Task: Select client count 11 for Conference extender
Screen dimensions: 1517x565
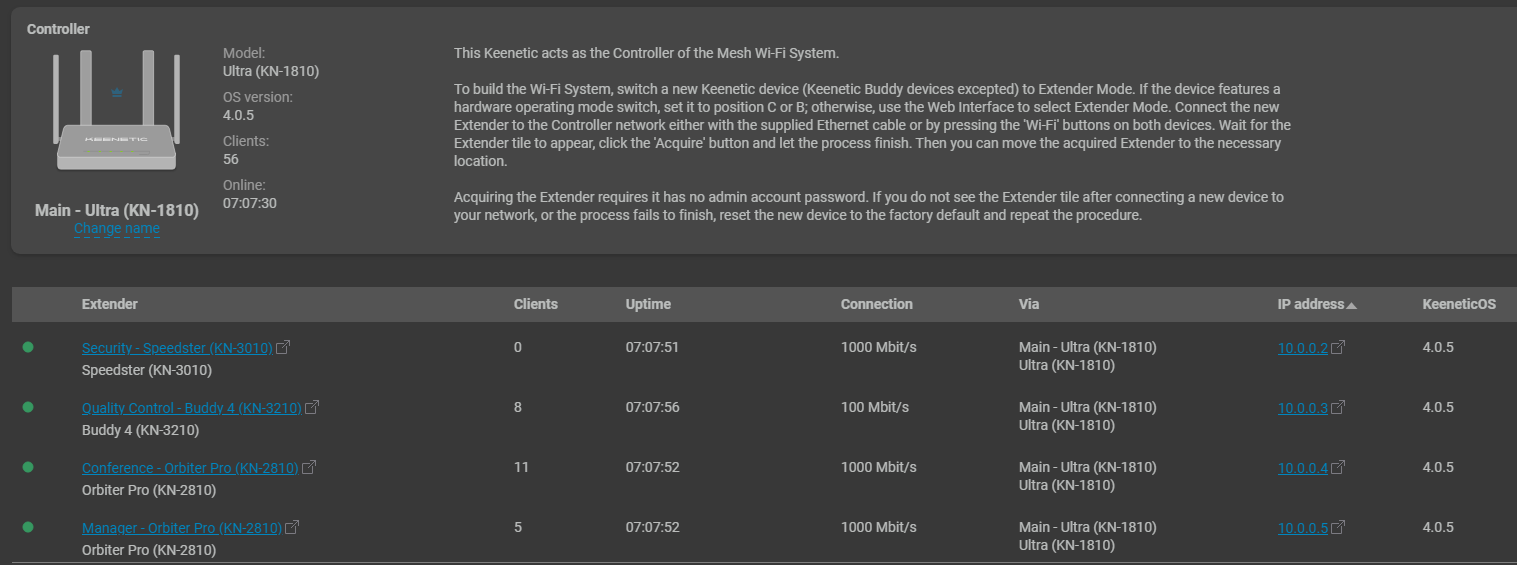Action: (521, 467)
